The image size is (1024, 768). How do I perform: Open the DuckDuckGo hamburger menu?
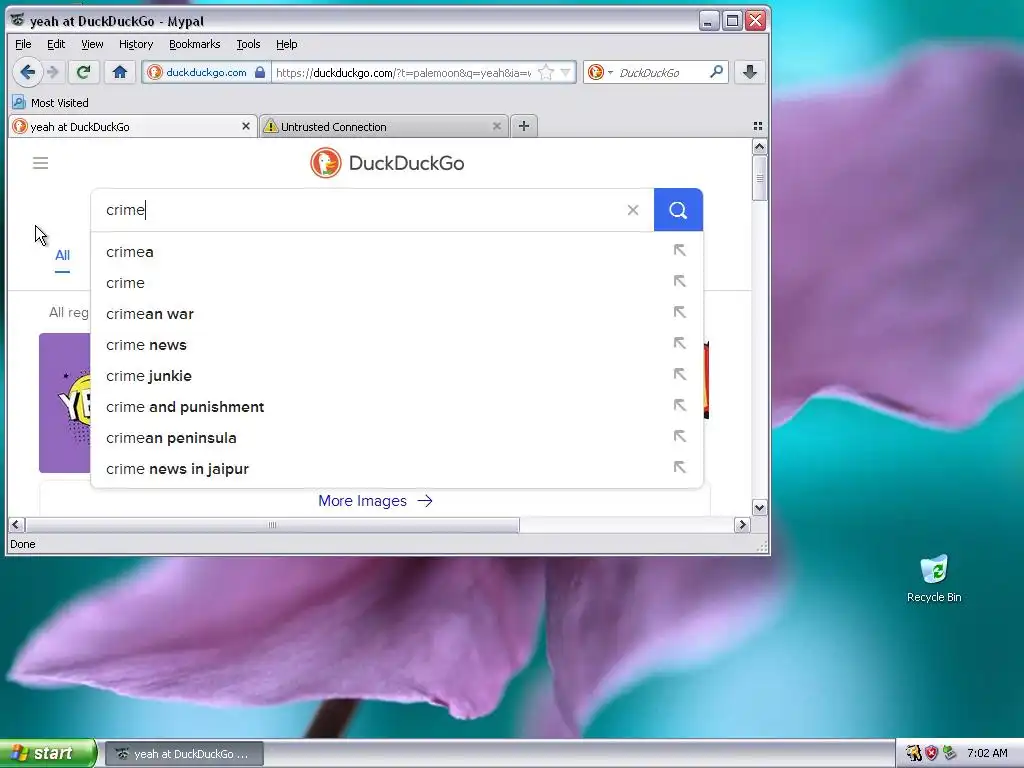[40, 163]
